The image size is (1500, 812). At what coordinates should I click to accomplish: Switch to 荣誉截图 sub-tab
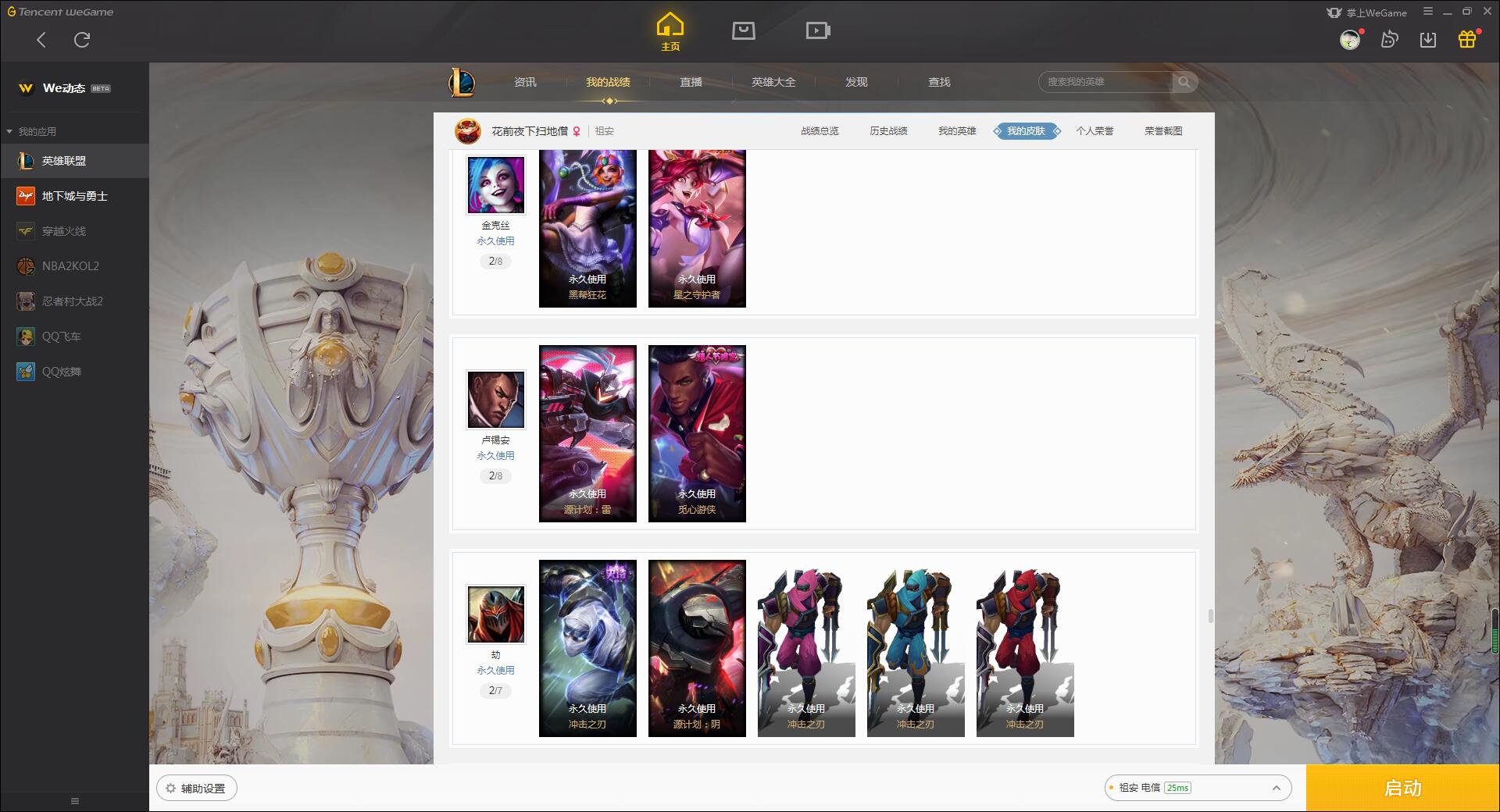[1163, 131]
